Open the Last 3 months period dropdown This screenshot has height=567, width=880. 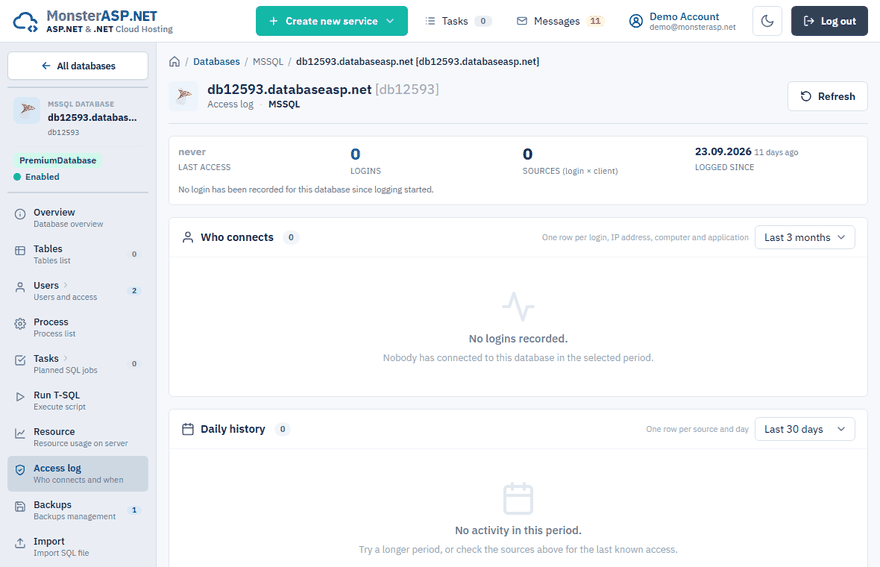805,237
